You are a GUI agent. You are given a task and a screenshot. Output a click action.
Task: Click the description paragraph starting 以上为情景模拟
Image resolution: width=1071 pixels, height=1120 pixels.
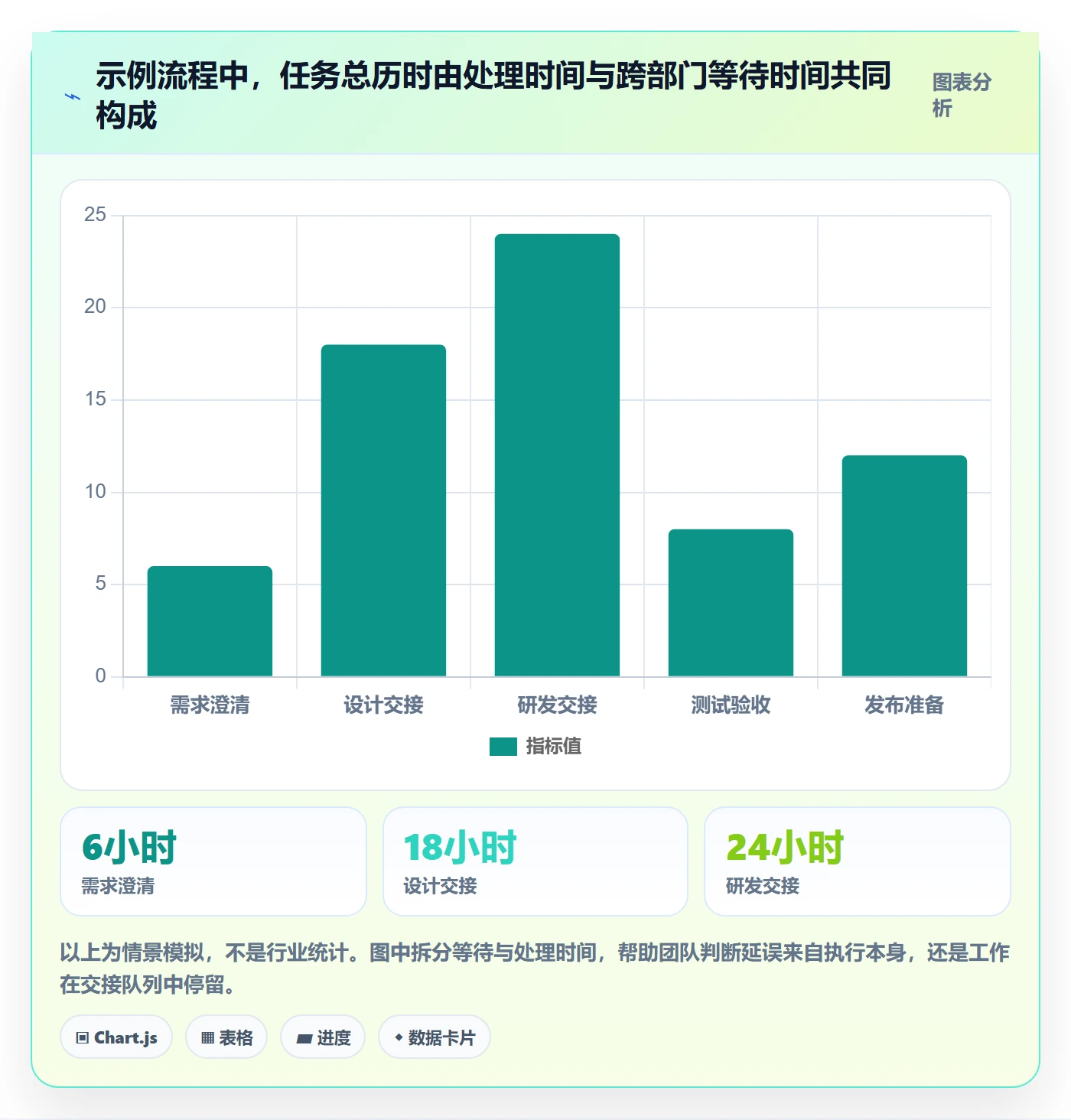535,968
